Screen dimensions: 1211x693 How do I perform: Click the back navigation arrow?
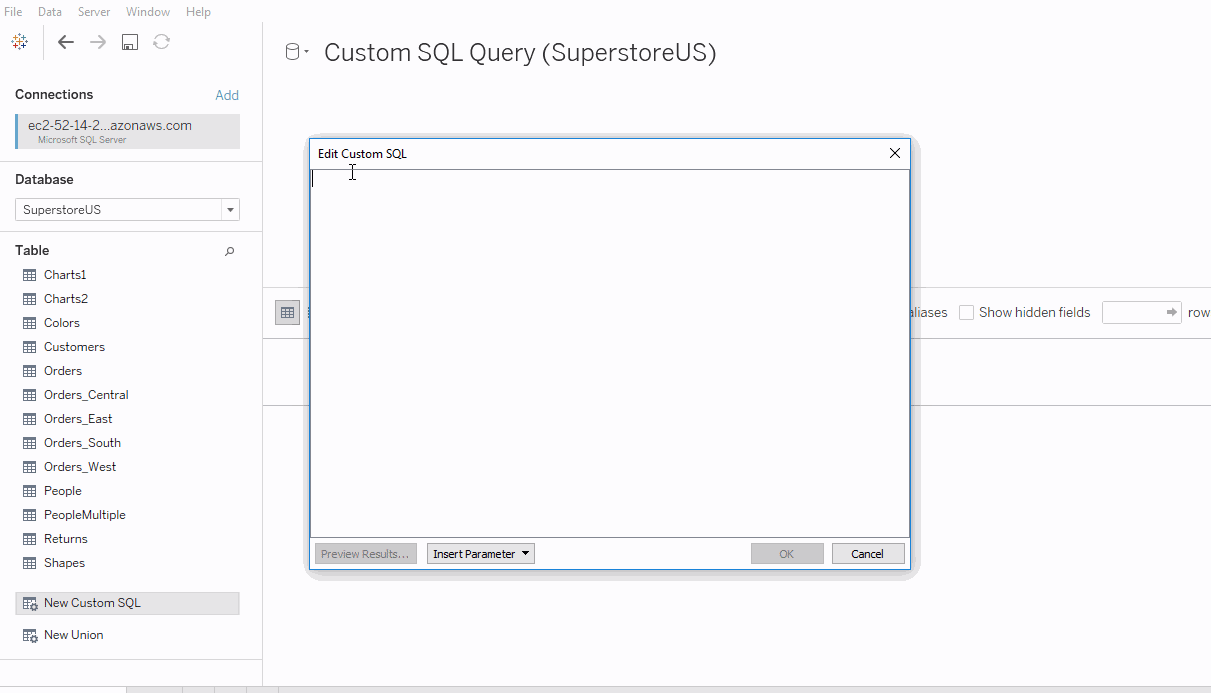point(66,42)
